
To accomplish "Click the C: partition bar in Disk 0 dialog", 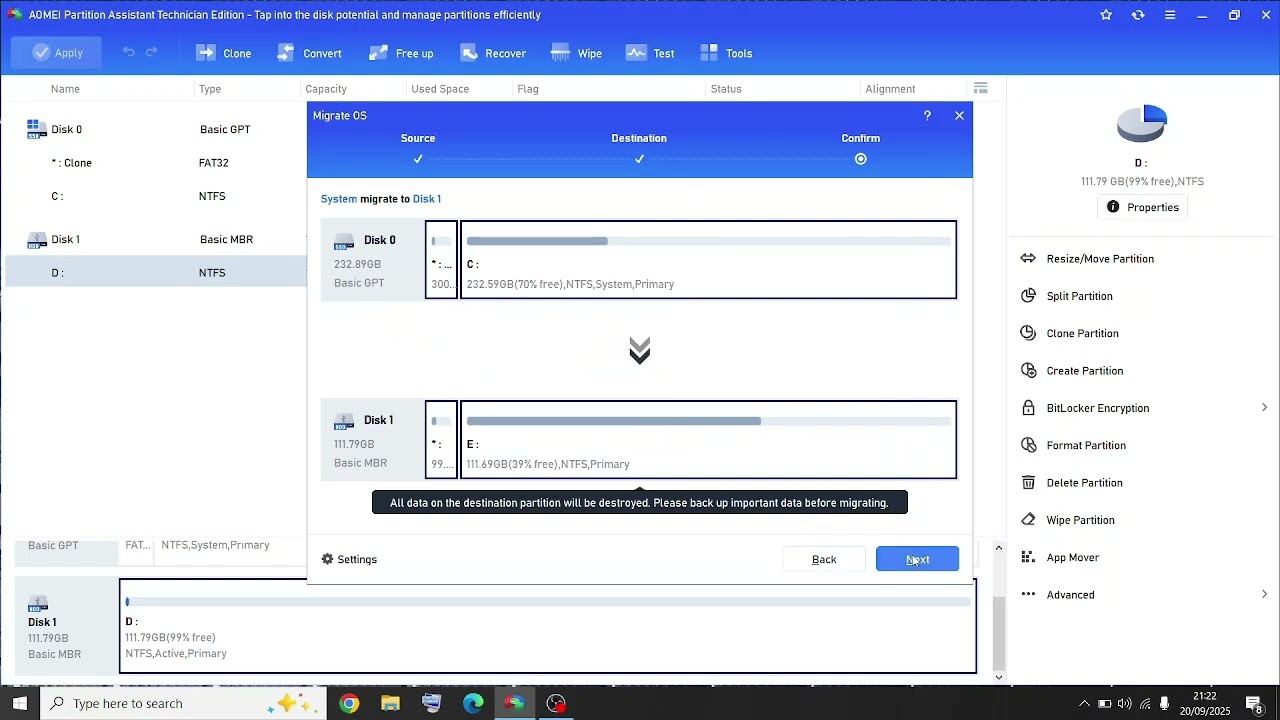I will (x=708, y=260).
